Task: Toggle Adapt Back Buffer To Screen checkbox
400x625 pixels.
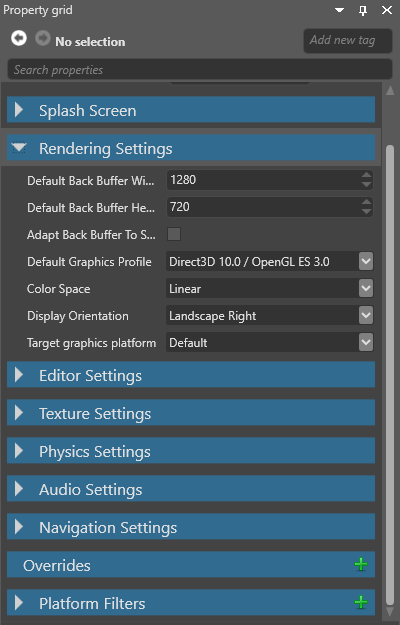Action: point(174,234)
